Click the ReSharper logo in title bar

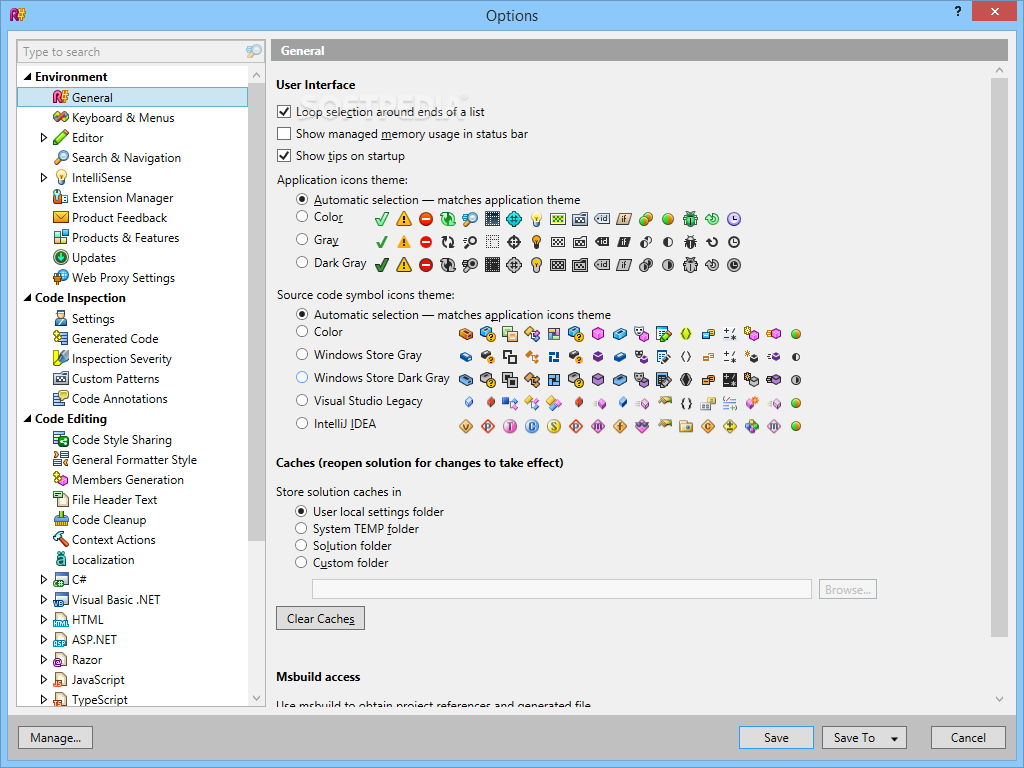click(x=18, y=14)
